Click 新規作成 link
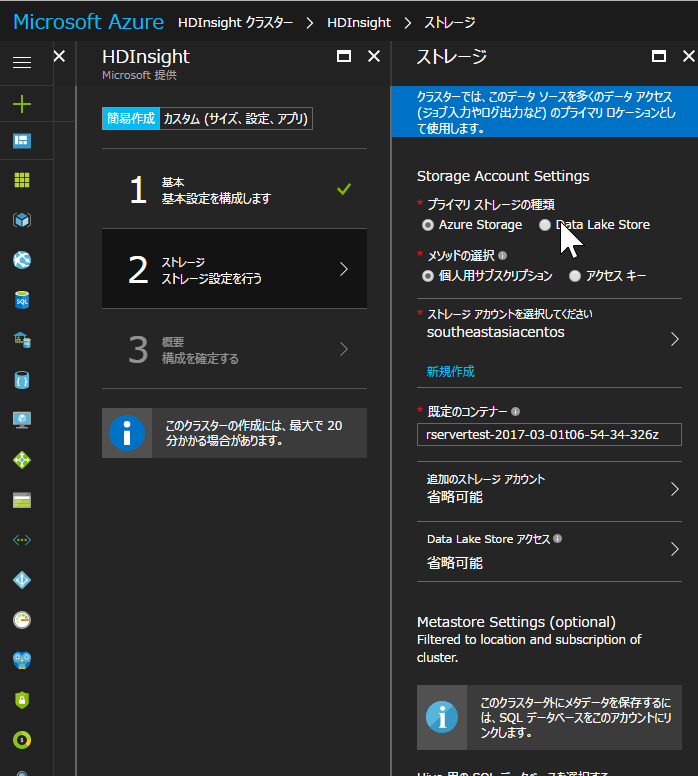The width and height of the screenshot is (698, 776). 450,372
